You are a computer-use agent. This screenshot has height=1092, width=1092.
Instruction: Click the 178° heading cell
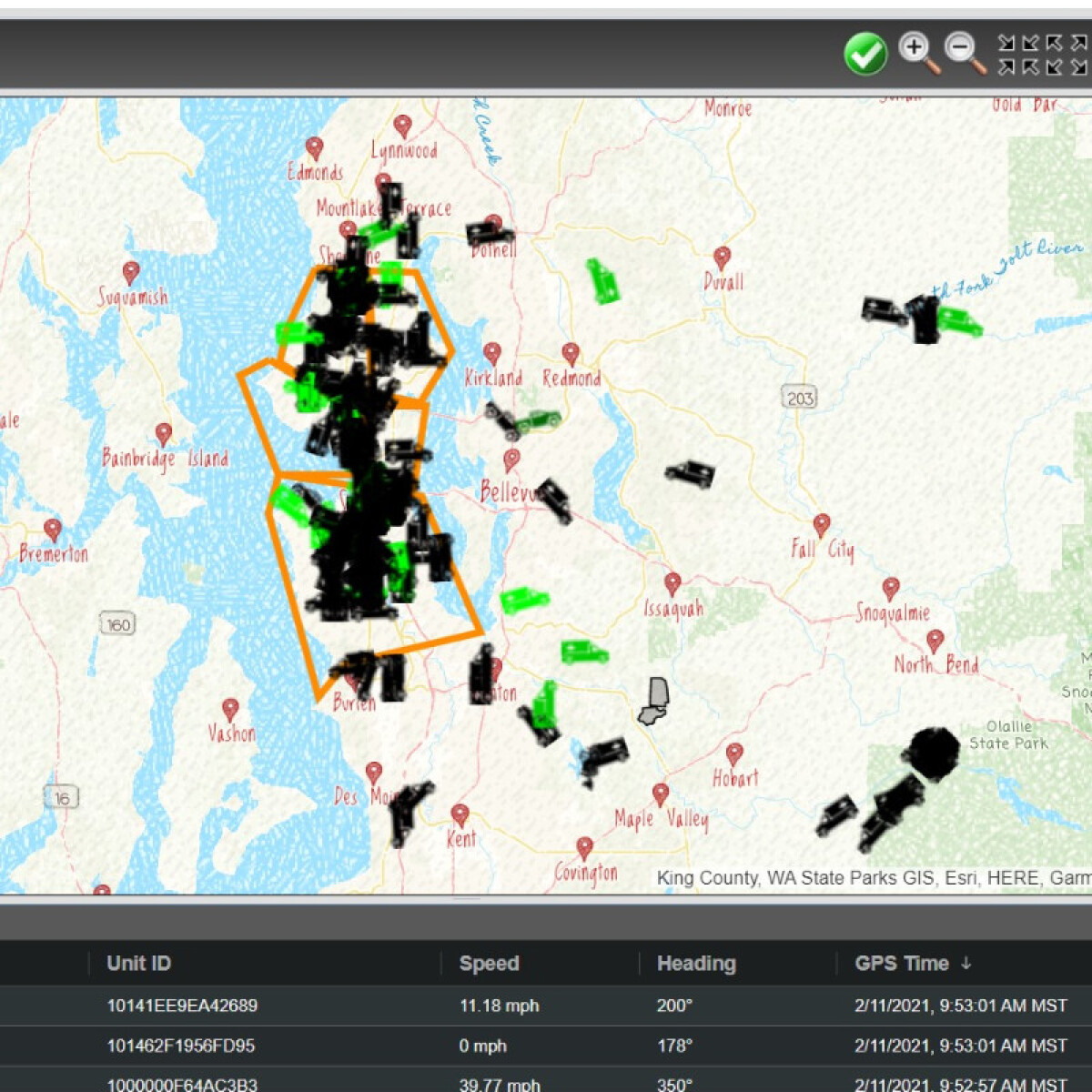click(x=674, y=1046)
